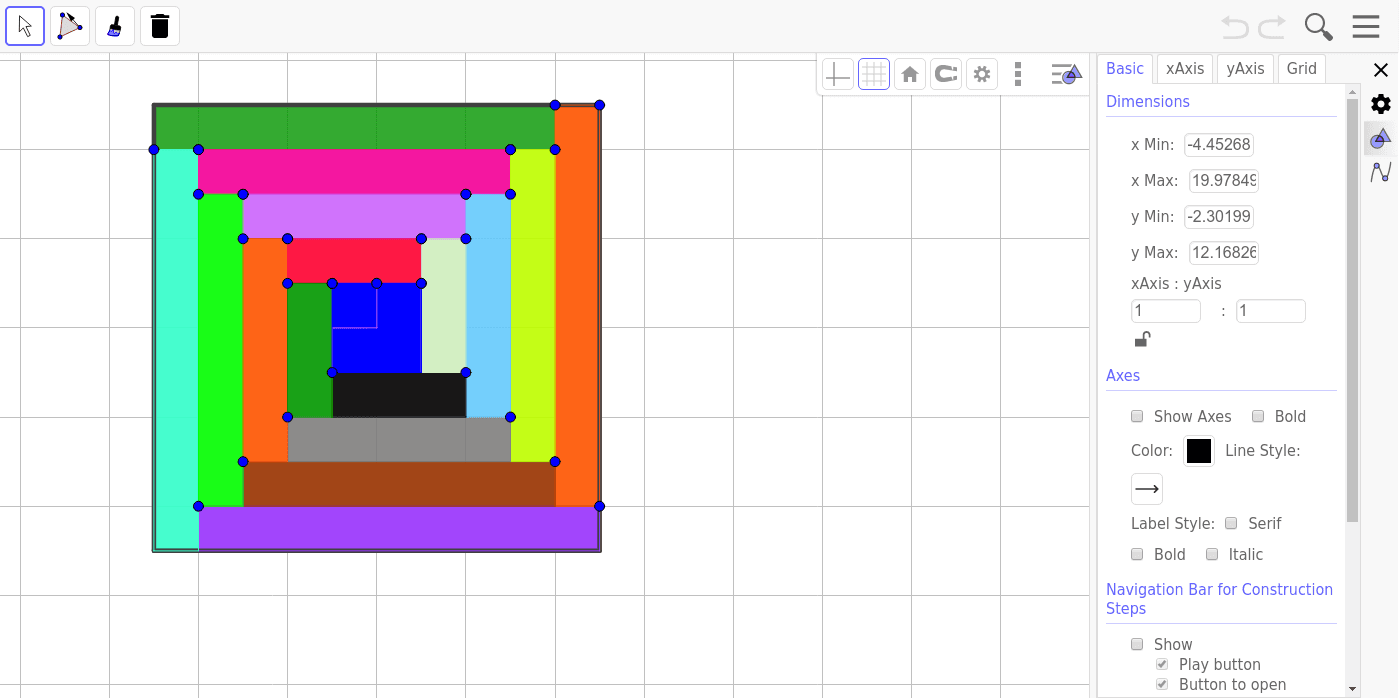
Task: Click the panel scrollbar down arrow
Action: 1353,689
